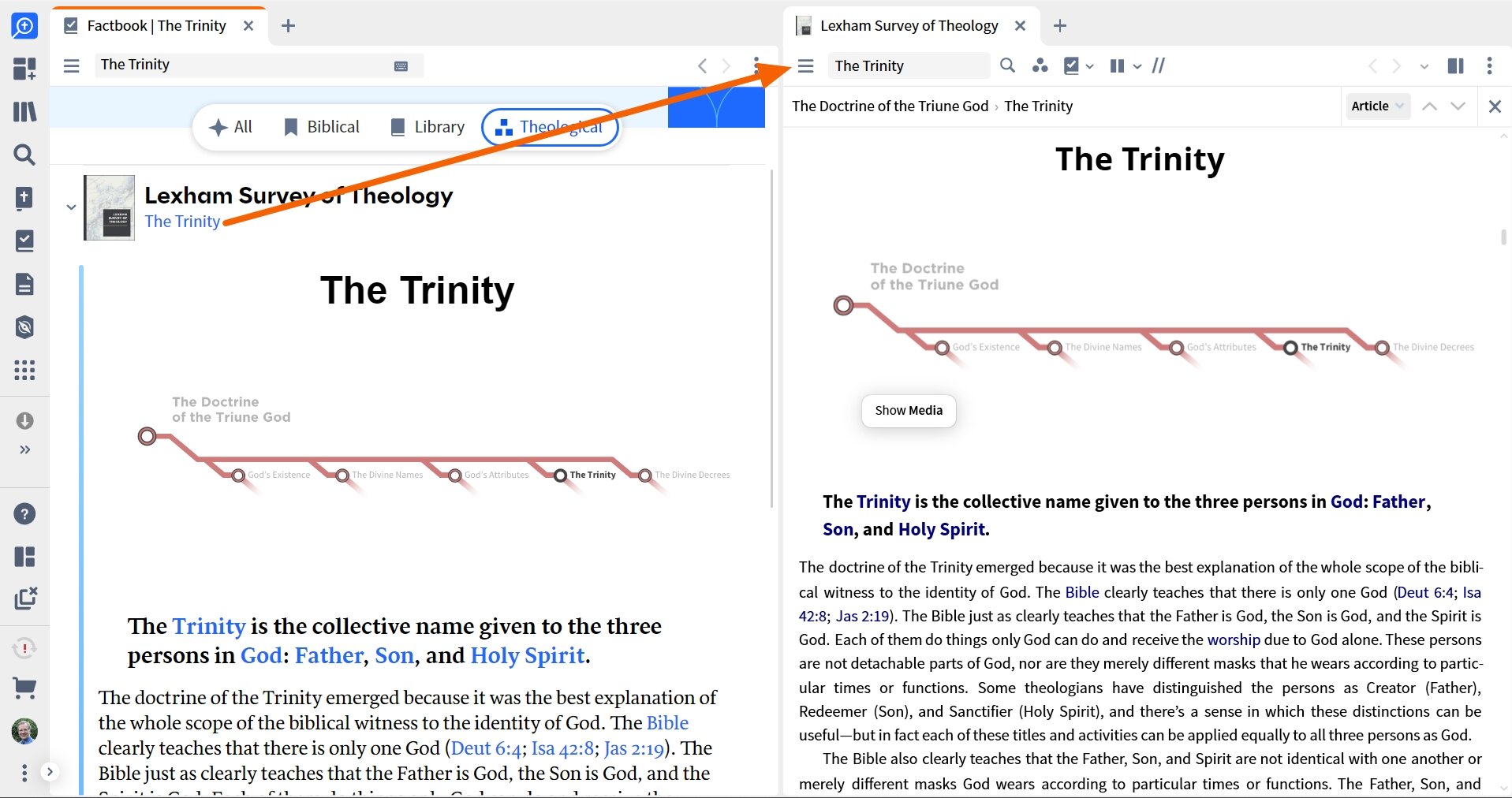The width and height of the screenshot is (1512, 798).
Task: Collapse the Lexham Survey of Theology section
Action: tap(71, 207)
